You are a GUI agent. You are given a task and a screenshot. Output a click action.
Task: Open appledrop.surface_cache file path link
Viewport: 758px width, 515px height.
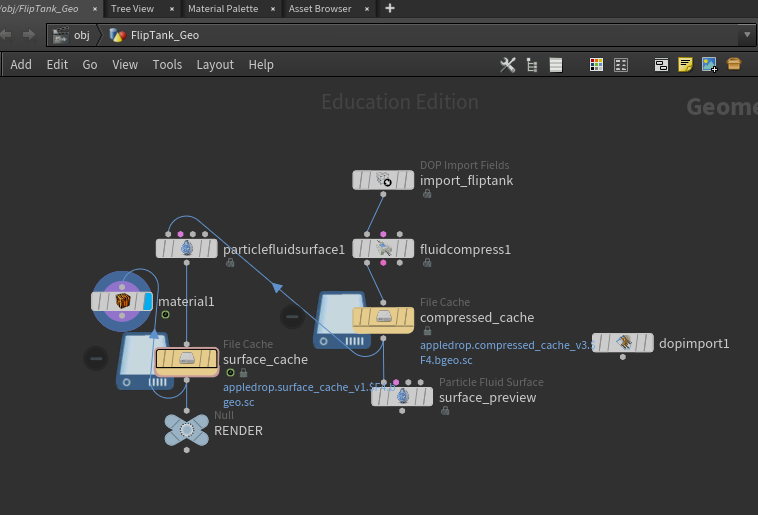pos(308,395)
